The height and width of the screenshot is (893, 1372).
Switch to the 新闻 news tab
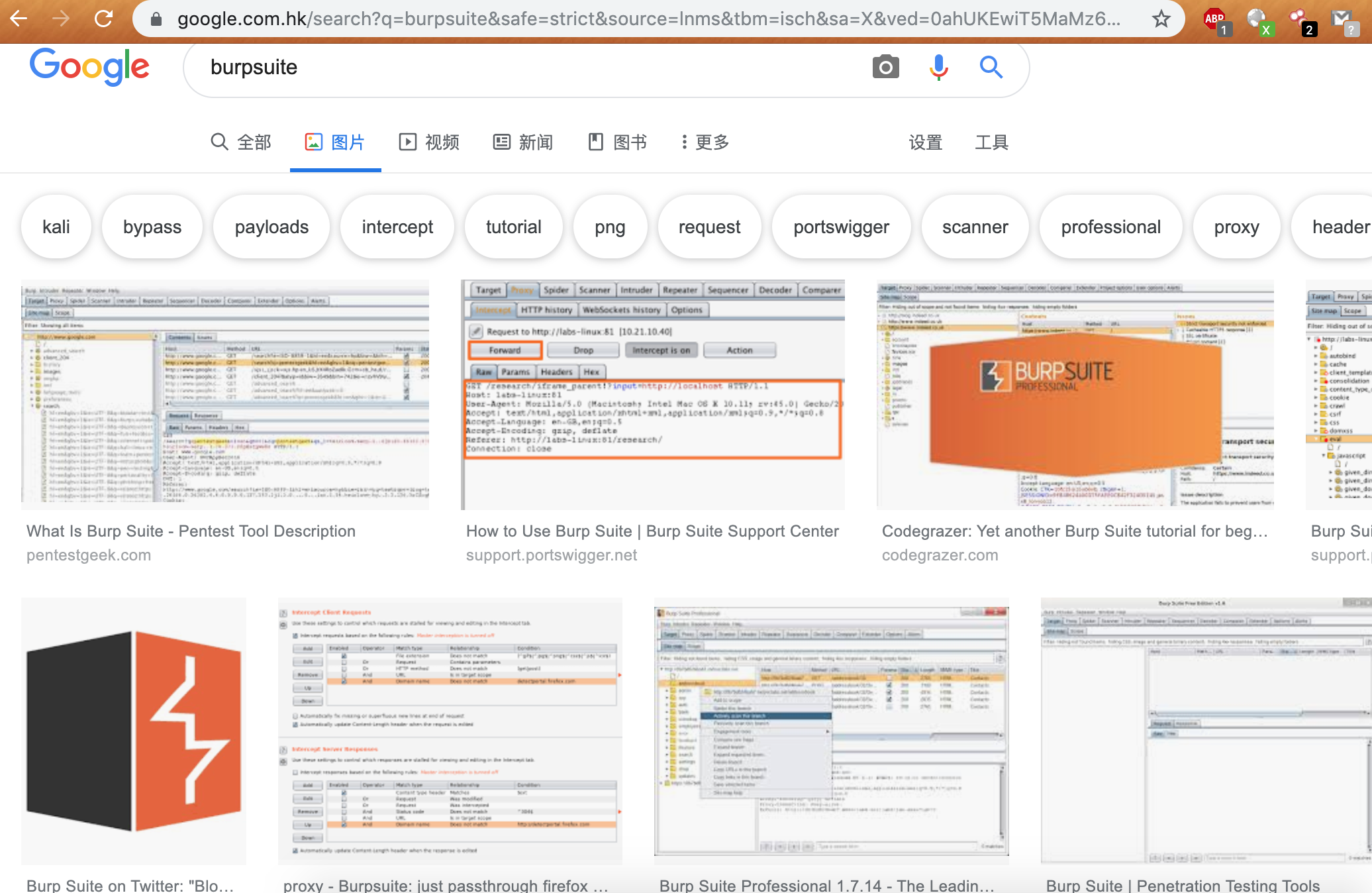pyautogui.click(x=522, y=142)
